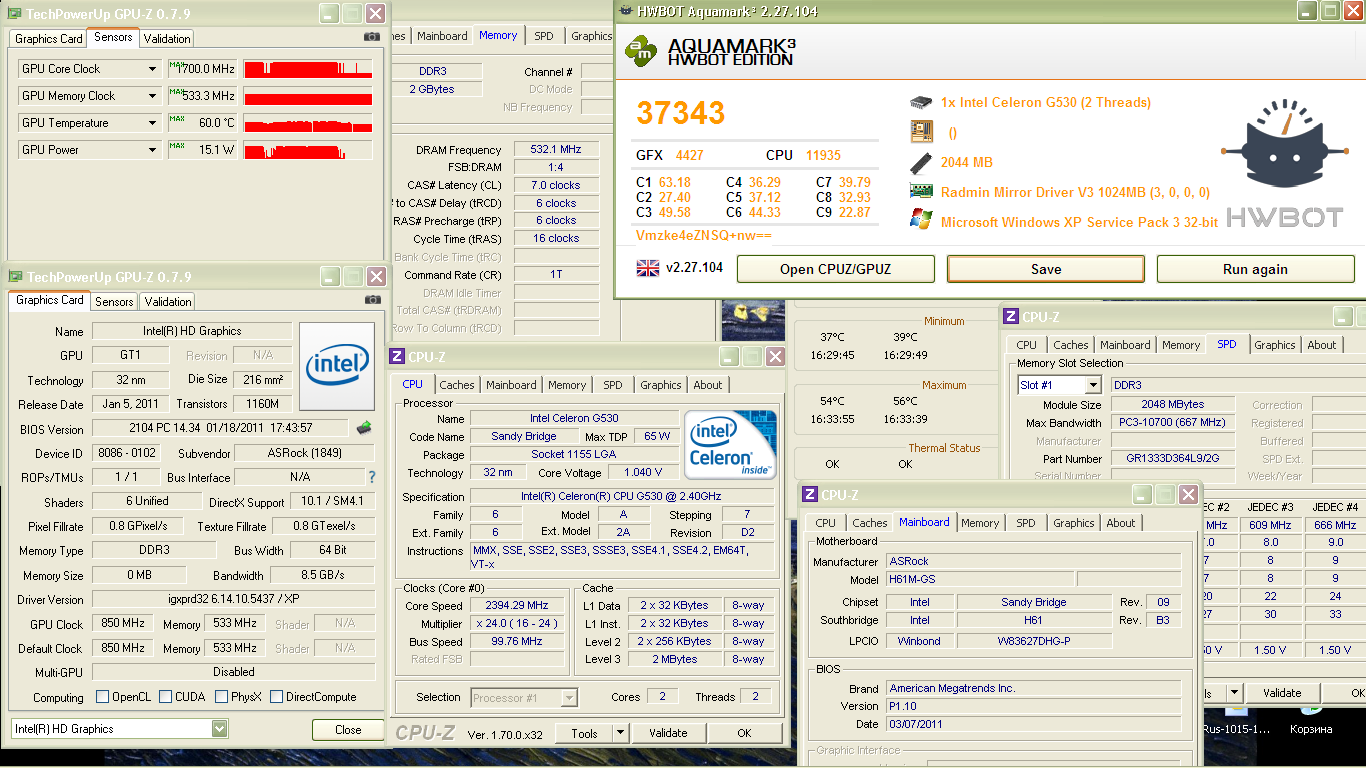
Task: Click the Intel logo in GPU-Z
Action: [337, 365]
